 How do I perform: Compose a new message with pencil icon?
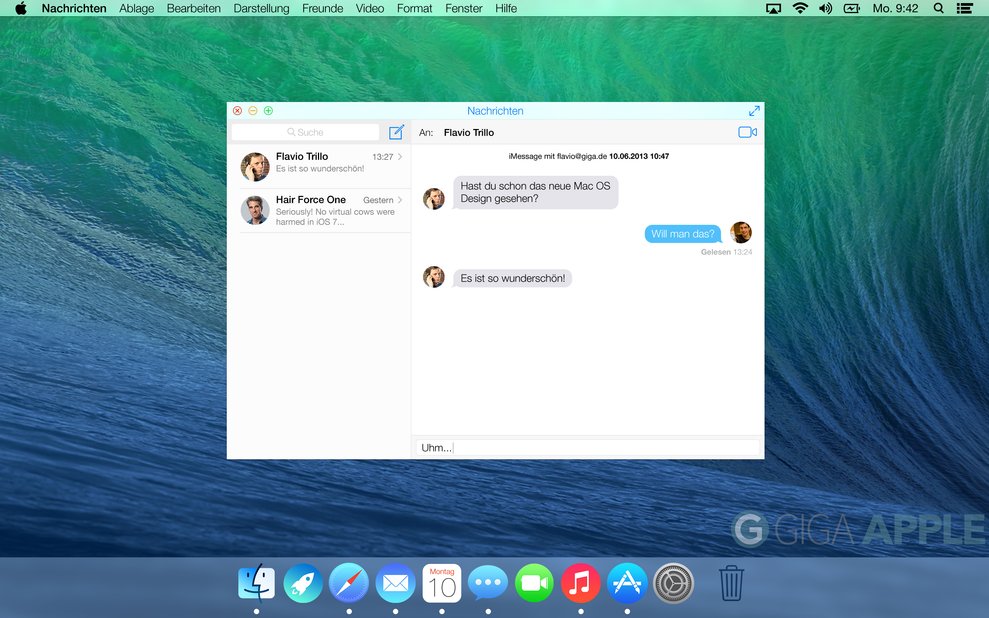(x=396, y=132)
